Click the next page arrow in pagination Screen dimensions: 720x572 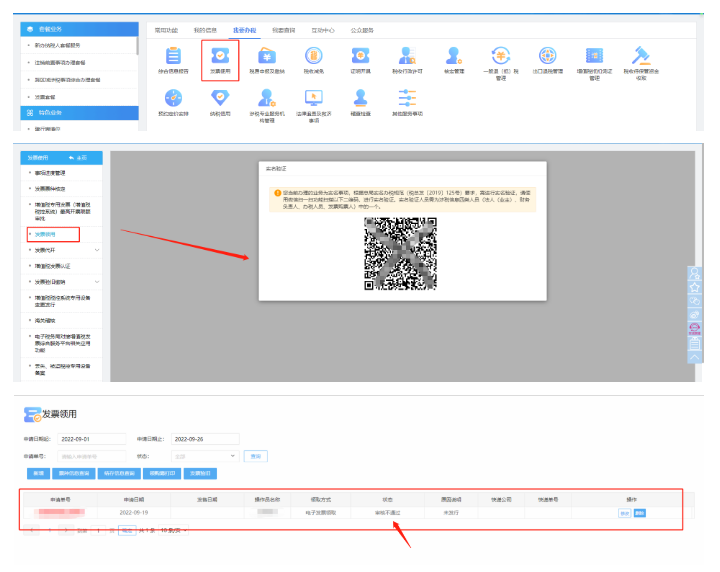coord(67,530)
